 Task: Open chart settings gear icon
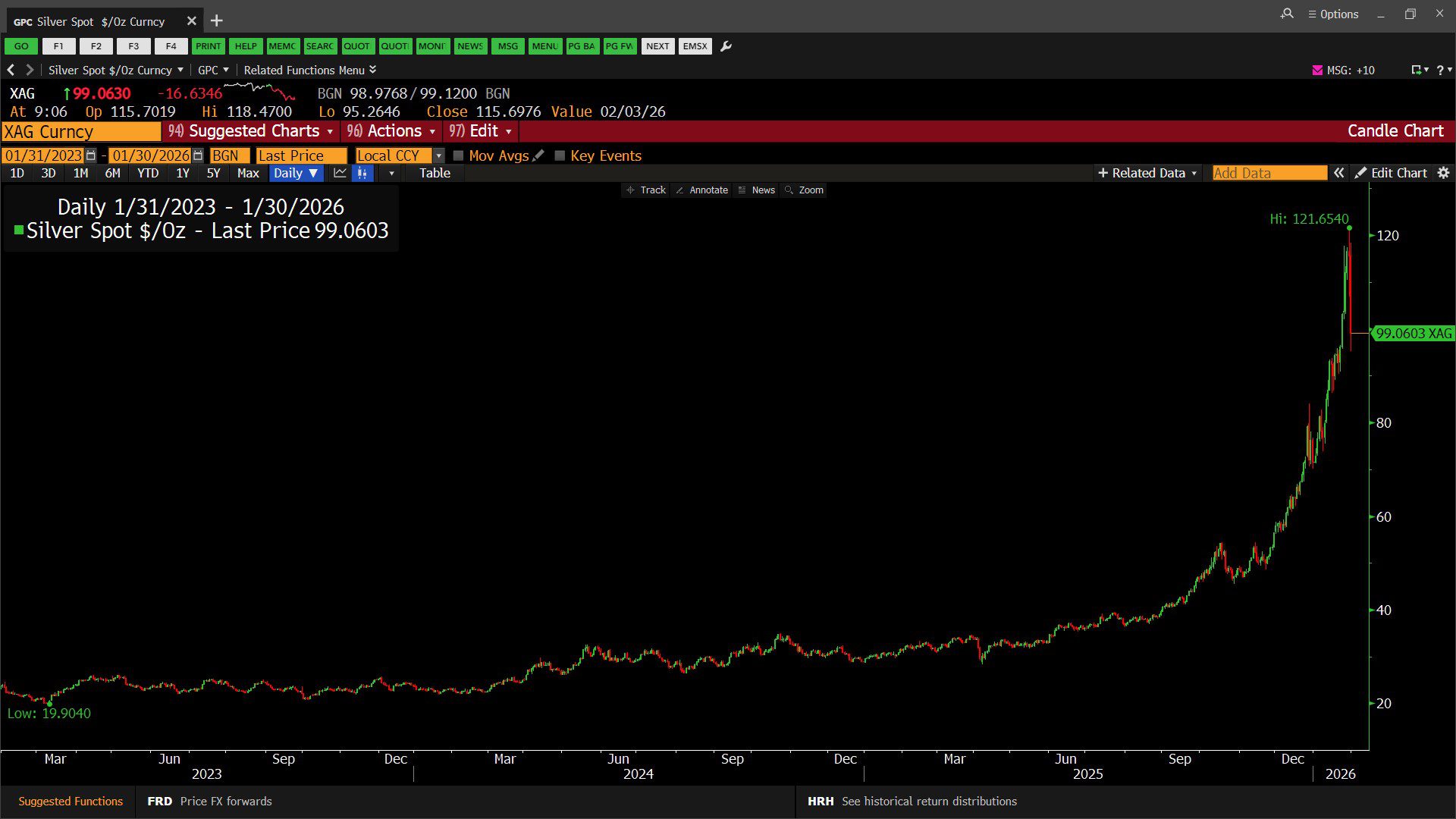tap(1443, 173)
